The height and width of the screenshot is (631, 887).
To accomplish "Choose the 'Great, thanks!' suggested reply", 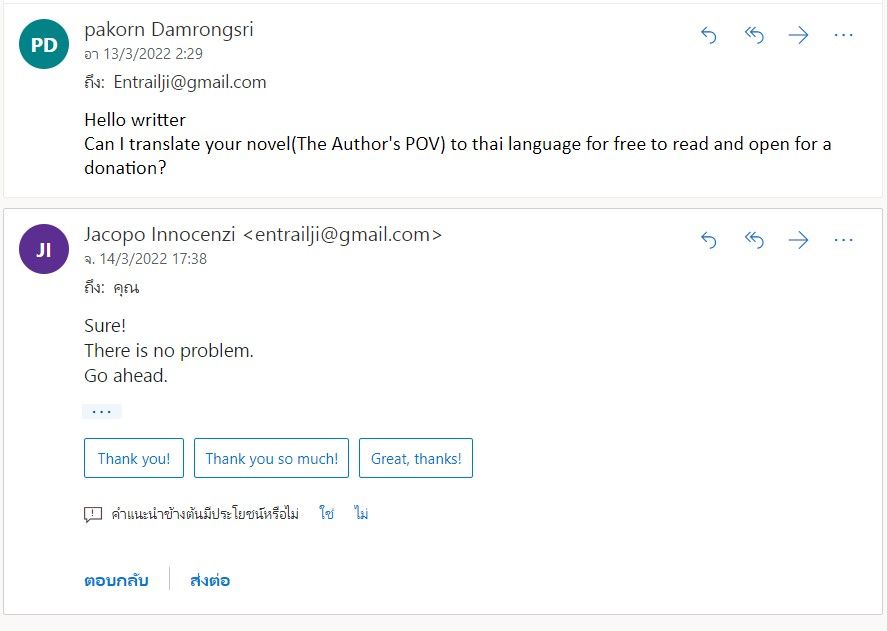I will [416, 458].
